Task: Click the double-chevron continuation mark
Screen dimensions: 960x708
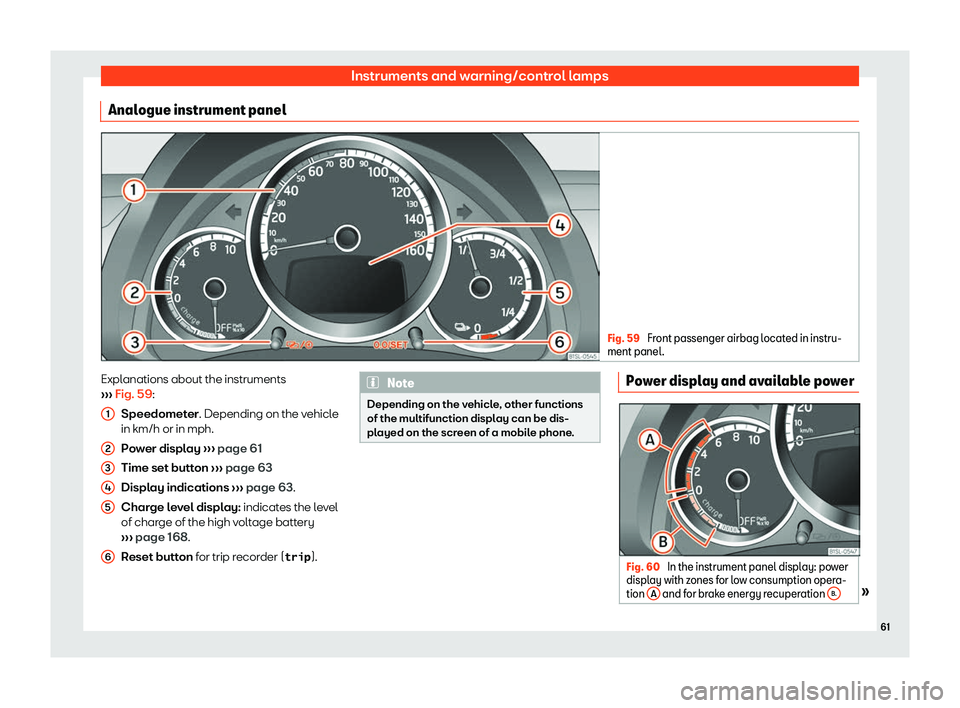Action: [865, 592]
